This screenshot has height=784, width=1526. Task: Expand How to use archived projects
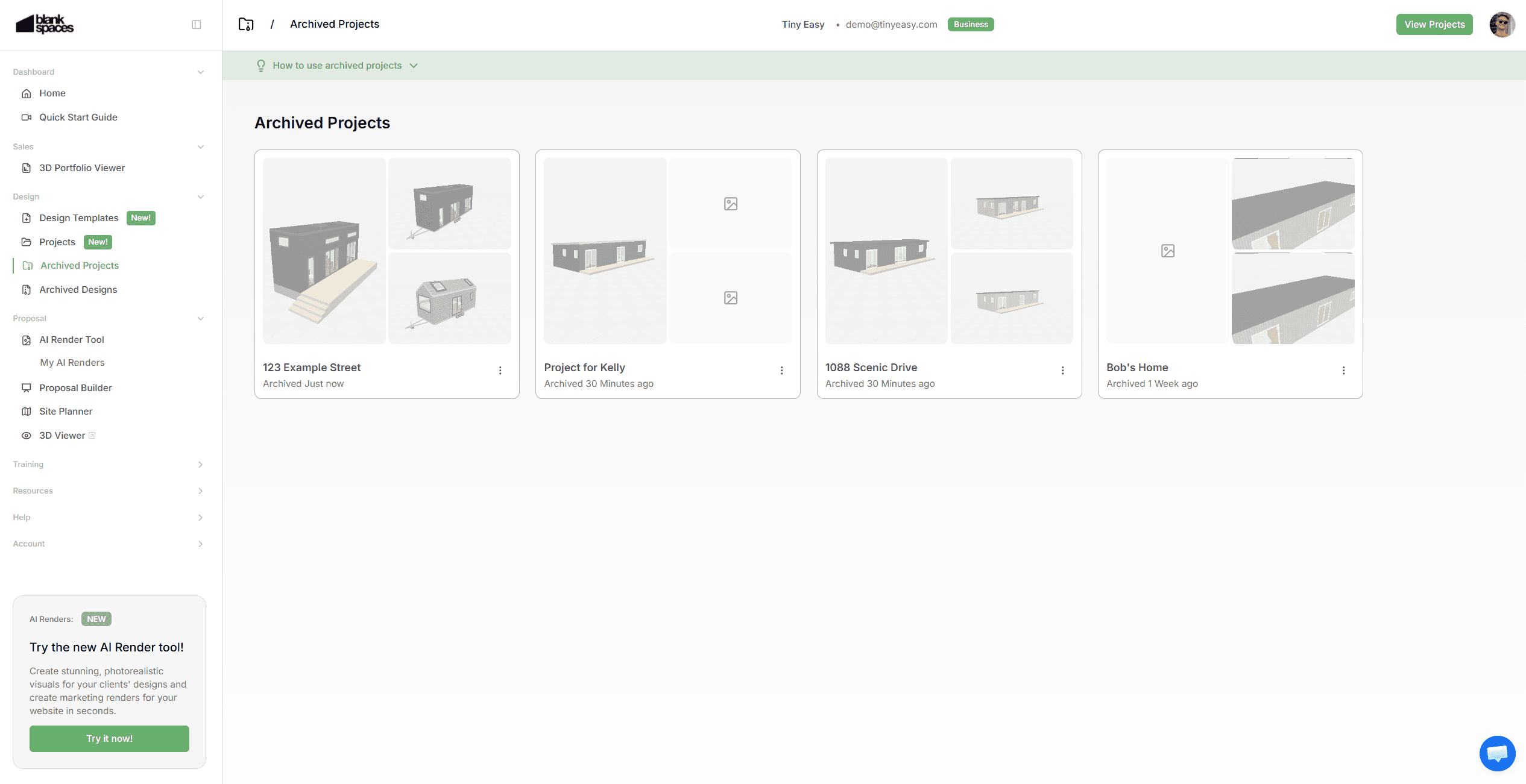338,66
